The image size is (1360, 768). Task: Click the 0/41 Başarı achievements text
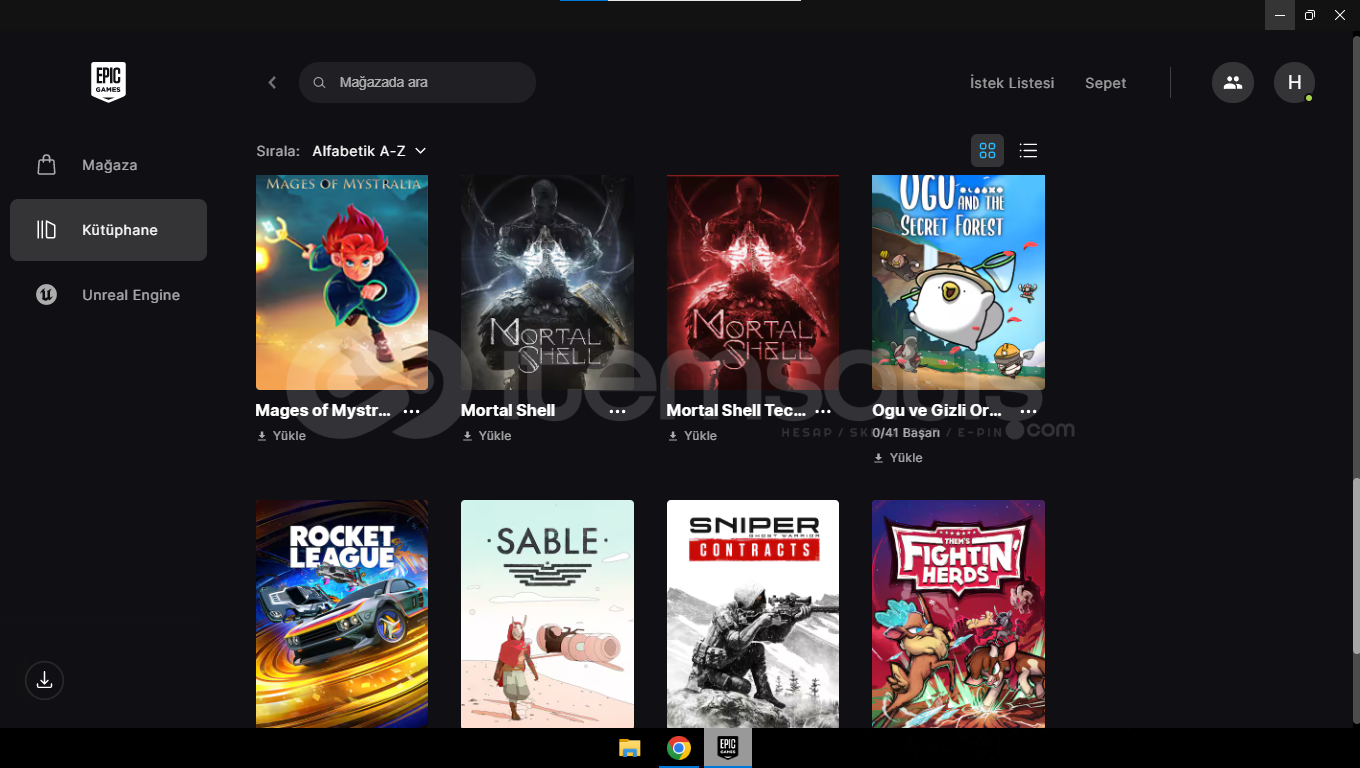[x=906, y=433]
